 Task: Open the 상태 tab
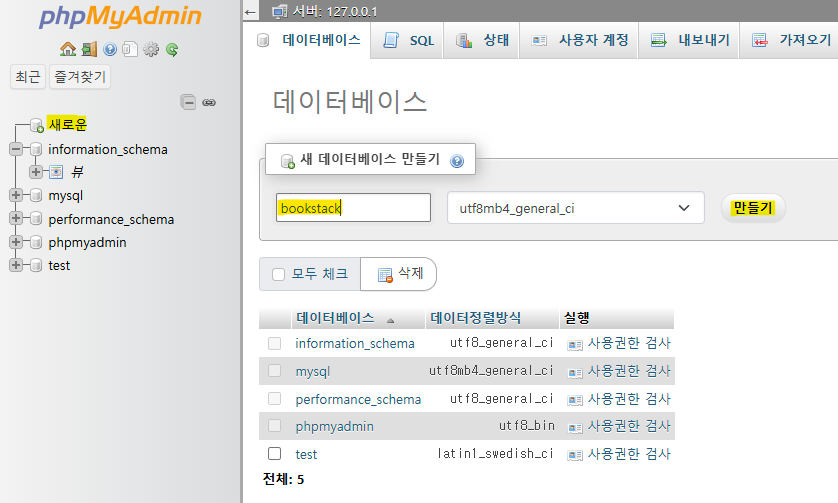[x=482, y=40]
